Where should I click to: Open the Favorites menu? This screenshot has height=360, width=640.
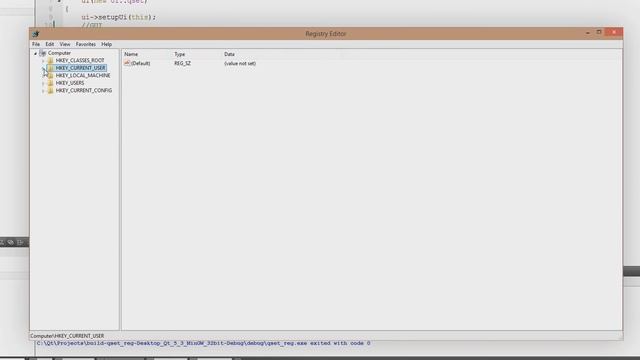(x=86, y=44)
